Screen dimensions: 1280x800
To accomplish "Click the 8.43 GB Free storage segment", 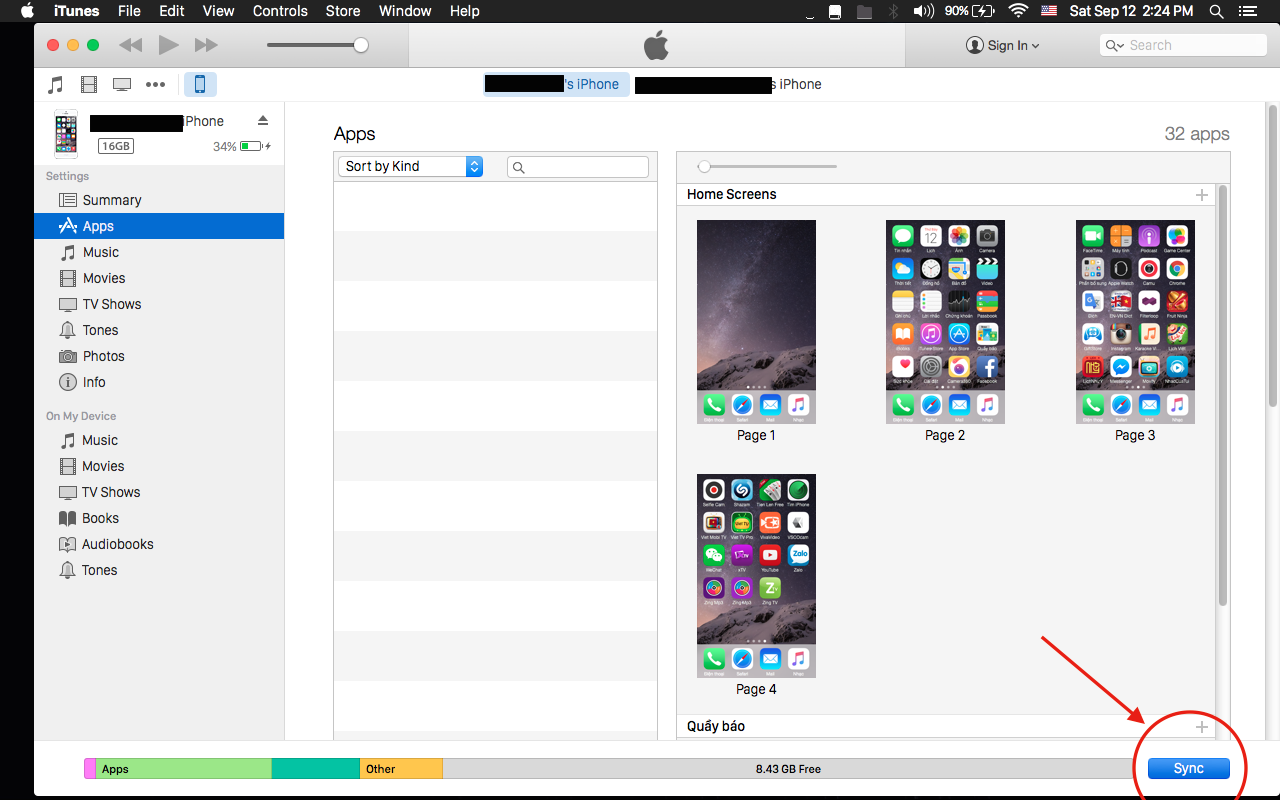I will tap(787, 769).
